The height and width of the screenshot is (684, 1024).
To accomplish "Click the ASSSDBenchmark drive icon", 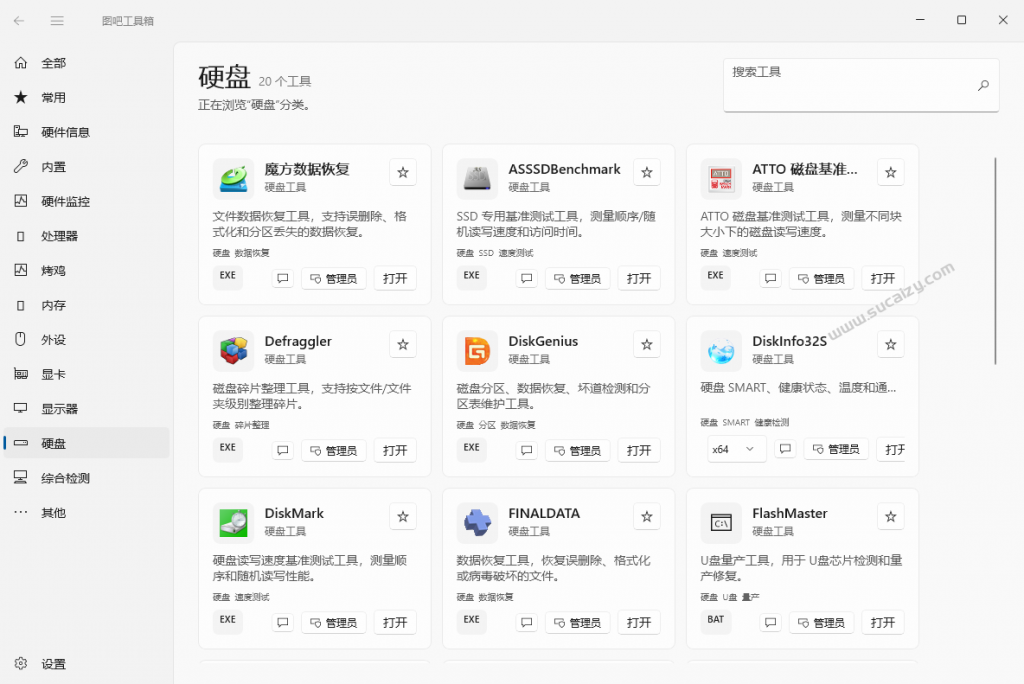I will (x=477, y=178).
